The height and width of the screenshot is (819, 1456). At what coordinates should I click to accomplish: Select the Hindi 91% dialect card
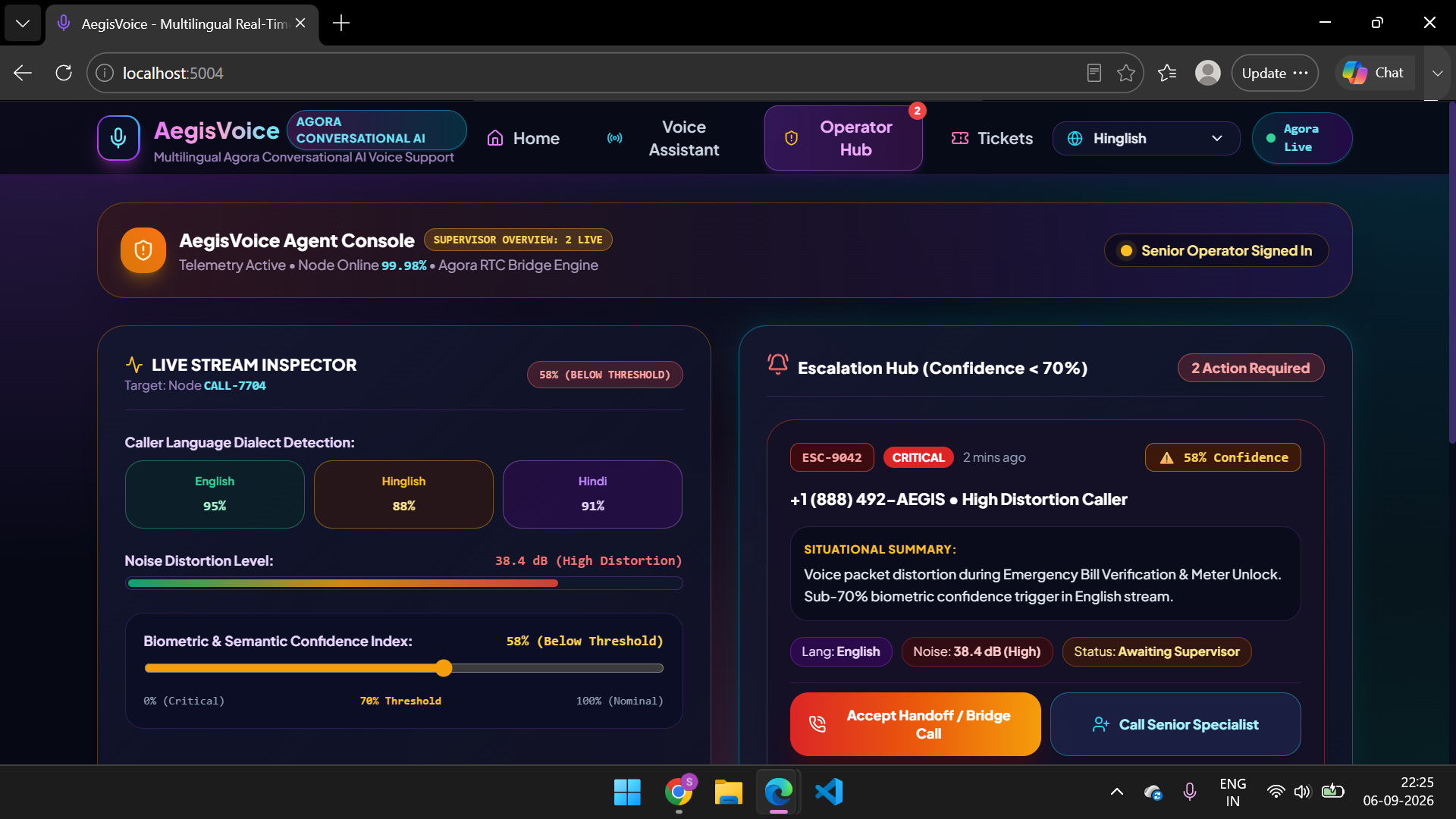(x=592, y=494)
